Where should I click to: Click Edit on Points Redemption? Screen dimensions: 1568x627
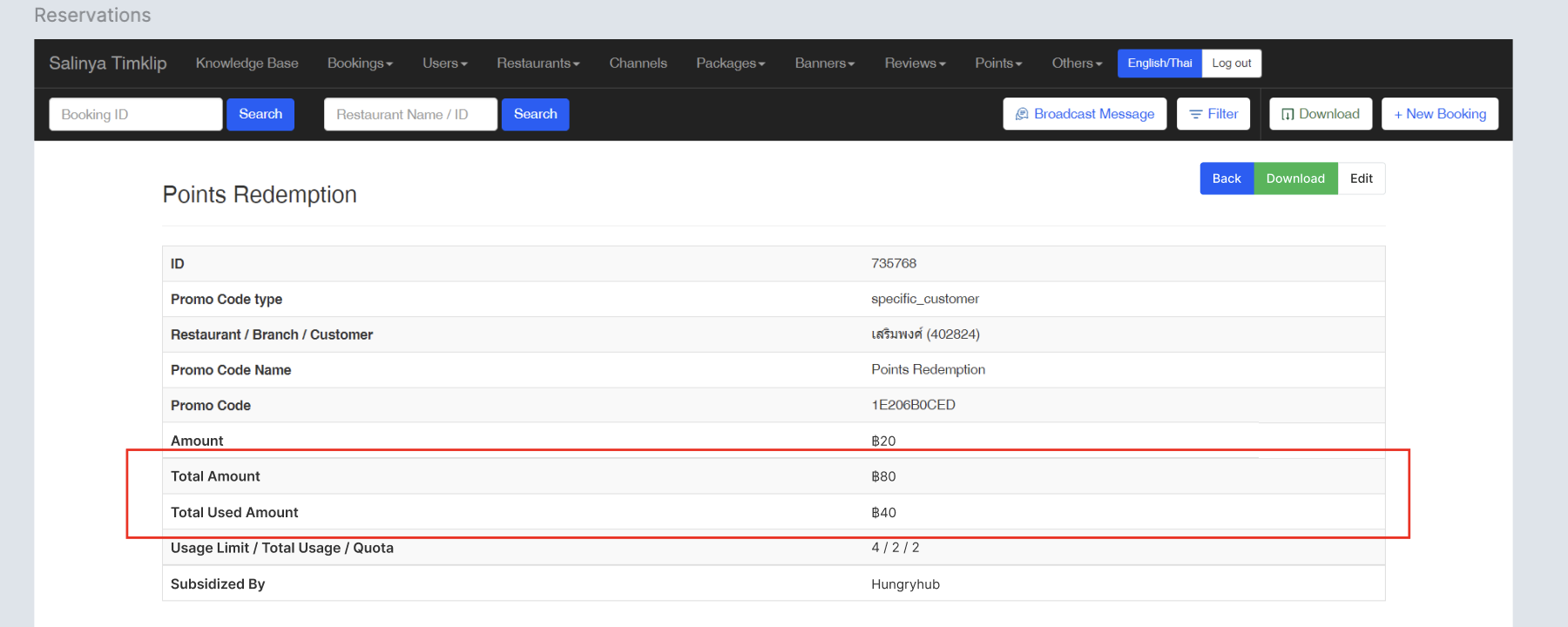(1361, 179)
